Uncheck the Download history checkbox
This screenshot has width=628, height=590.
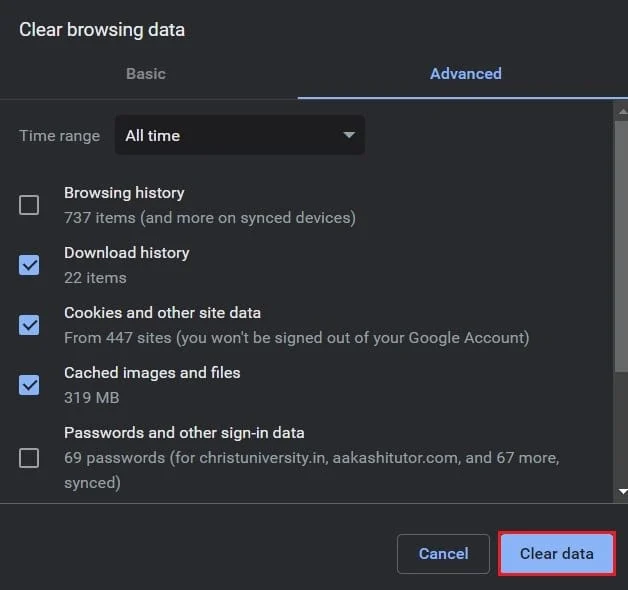tap(30, 265)
